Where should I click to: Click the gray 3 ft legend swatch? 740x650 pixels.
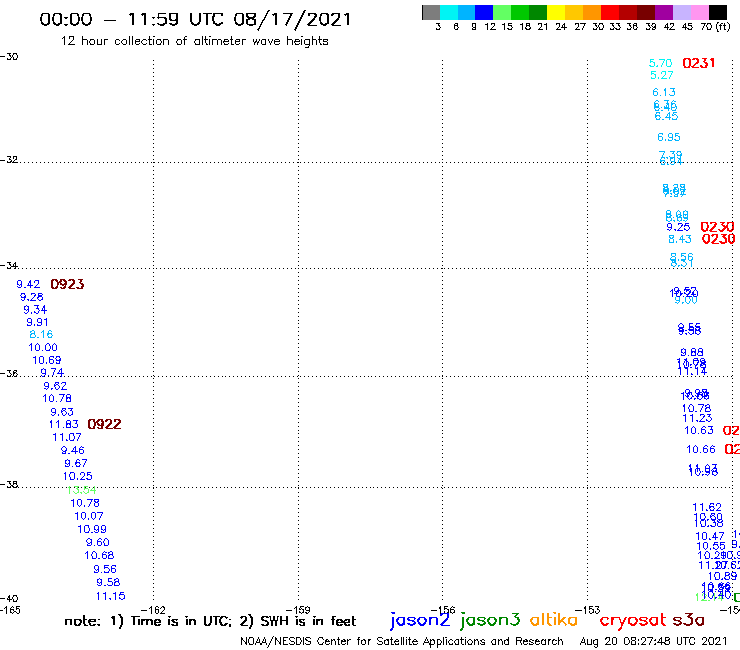(x=431, y=12)
